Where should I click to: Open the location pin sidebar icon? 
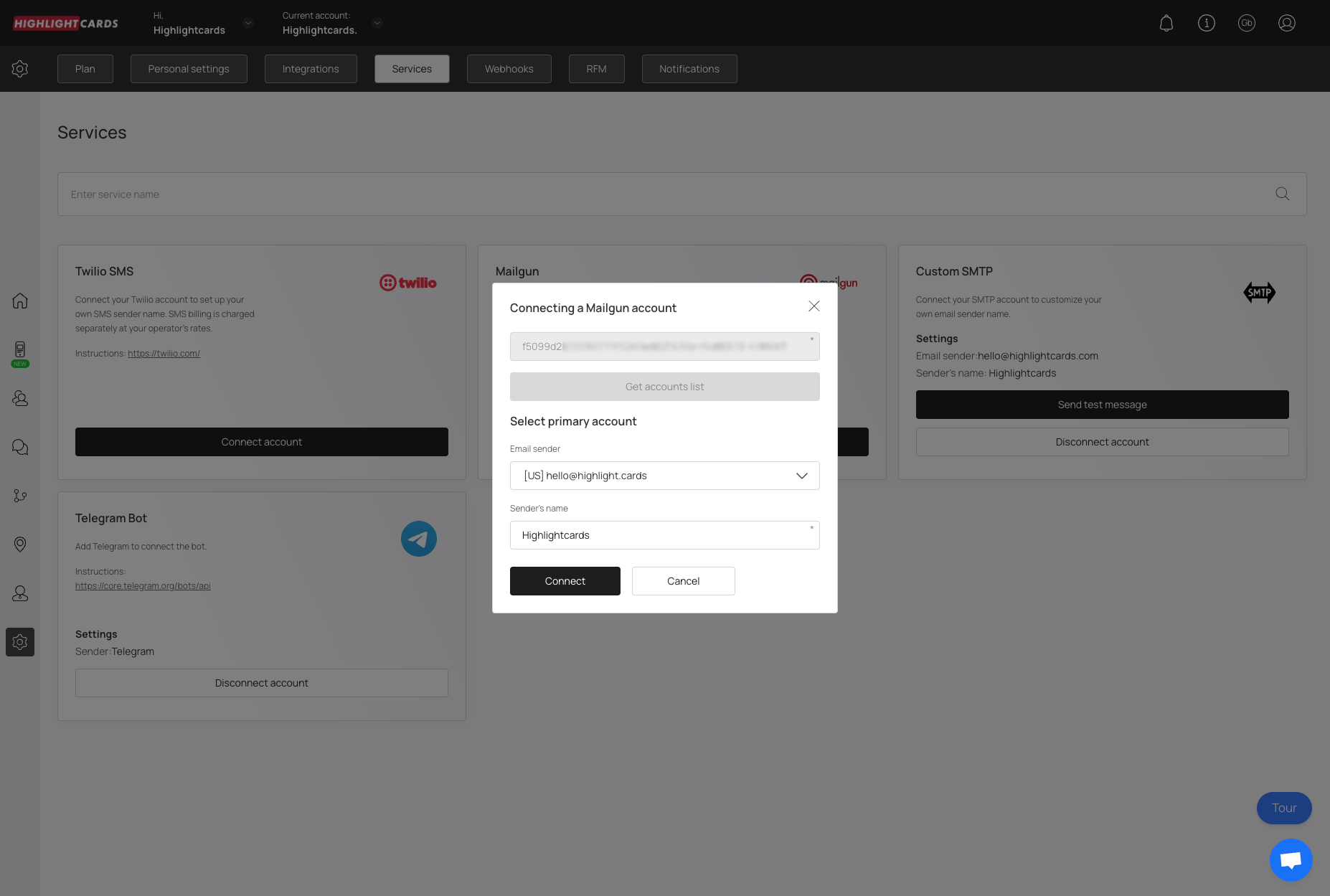click(x=20, y=544)
